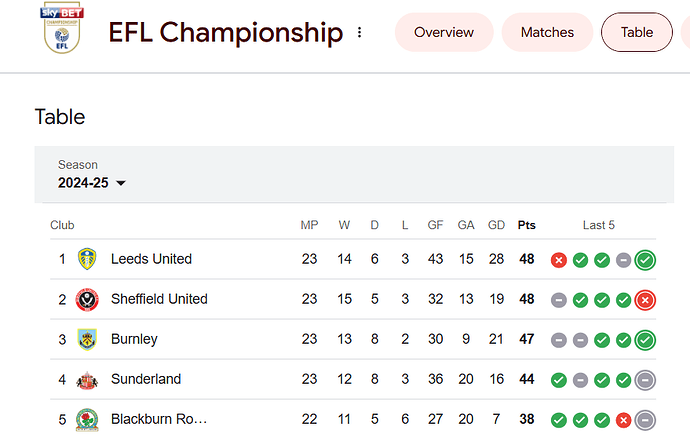
Task: Switch to the Matches tab
Action: click(547, 32)
